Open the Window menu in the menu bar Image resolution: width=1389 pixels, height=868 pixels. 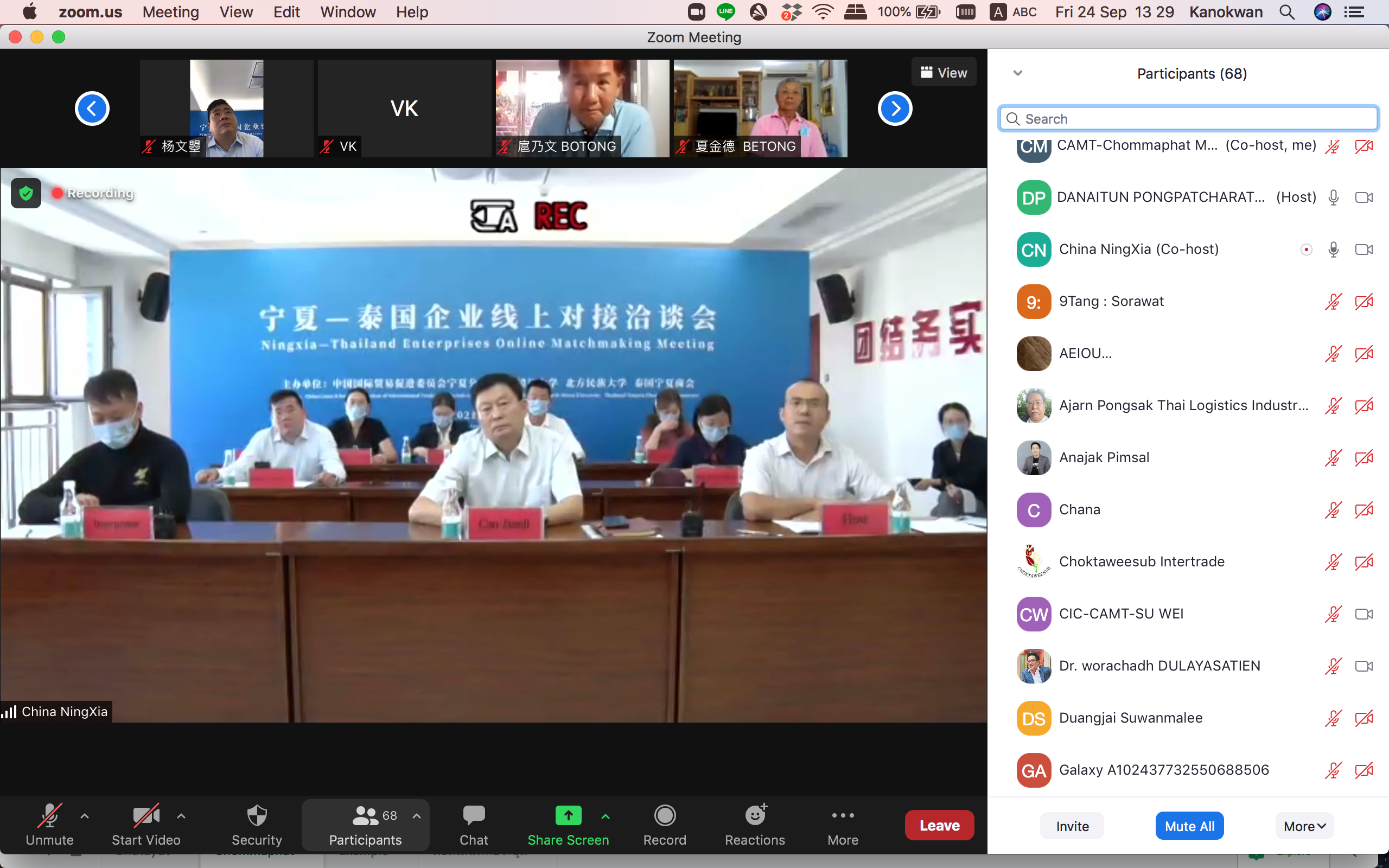[347, 12]
